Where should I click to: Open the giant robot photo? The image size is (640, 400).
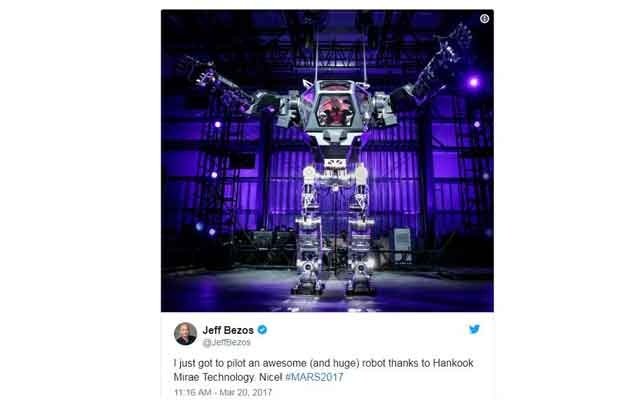327,161
